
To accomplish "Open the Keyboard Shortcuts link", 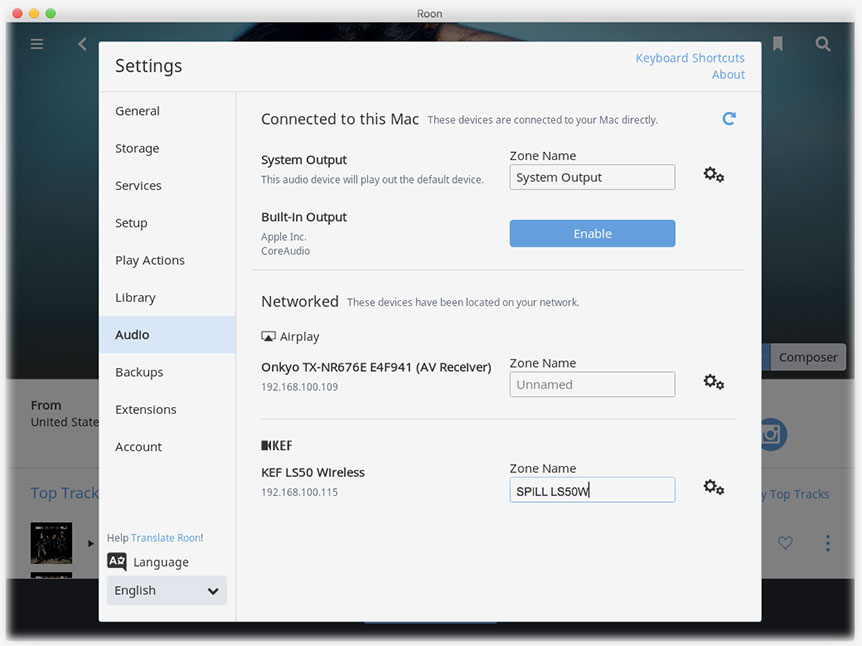I will click(x=690, y=58).
